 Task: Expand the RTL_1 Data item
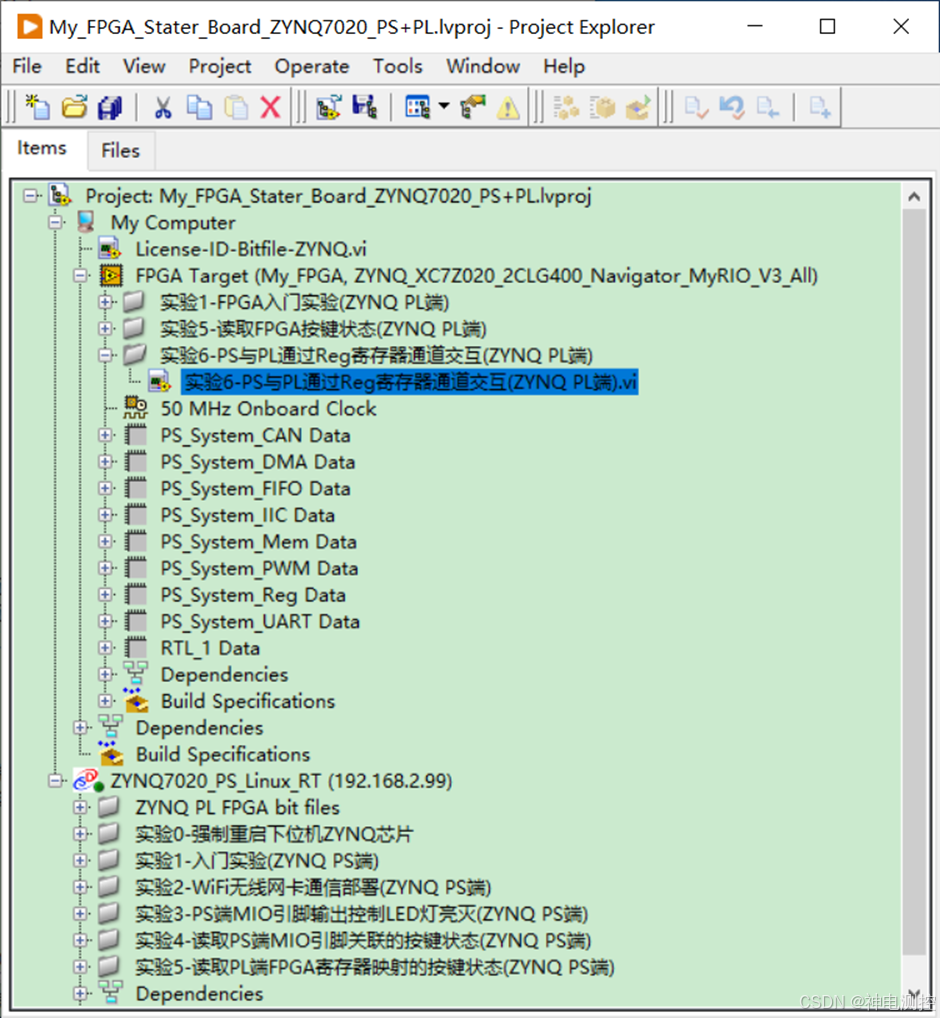pos(105,648)
